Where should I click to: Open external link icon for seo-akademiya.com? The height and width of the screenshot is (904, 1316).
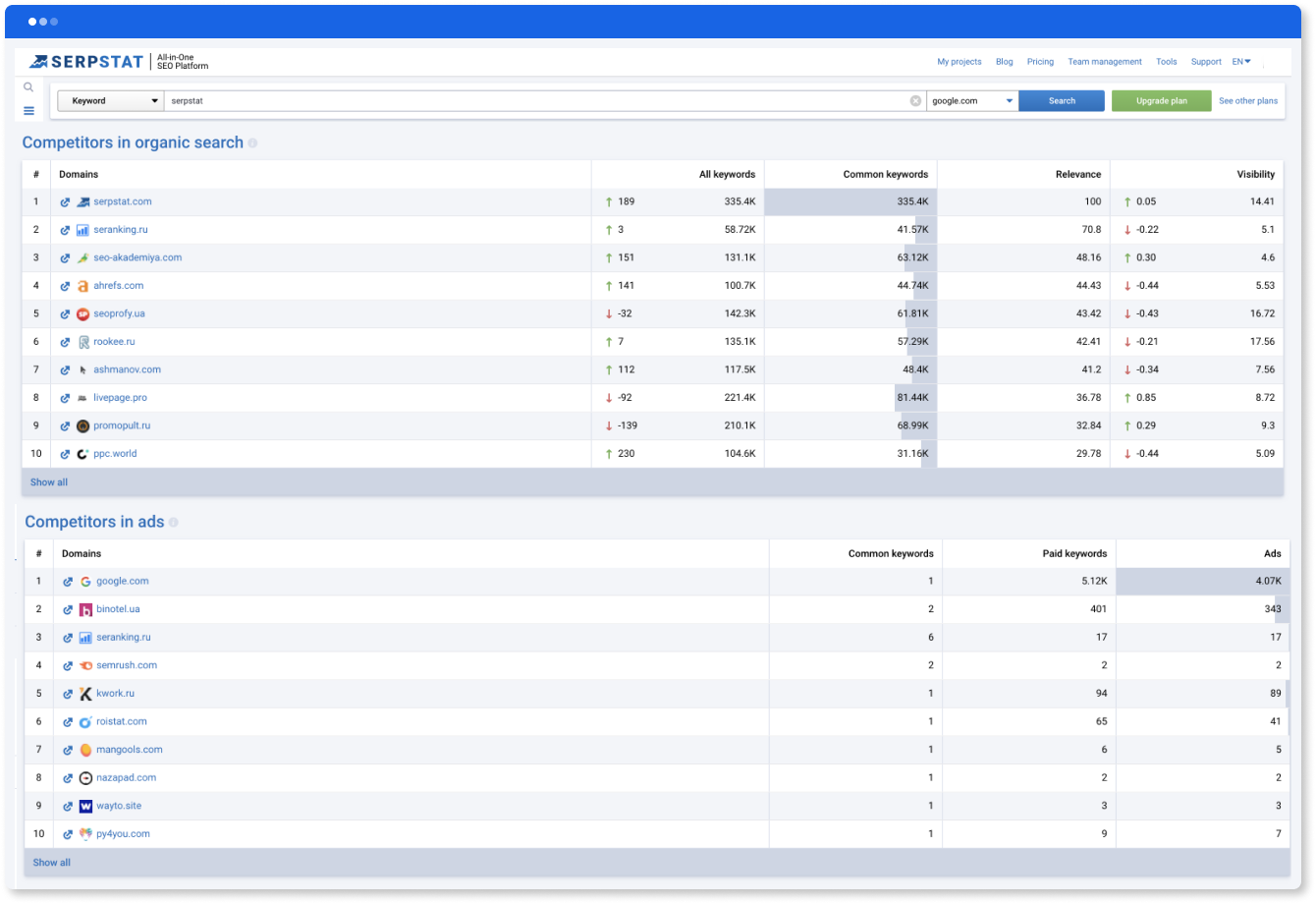(x=65, y=258)
